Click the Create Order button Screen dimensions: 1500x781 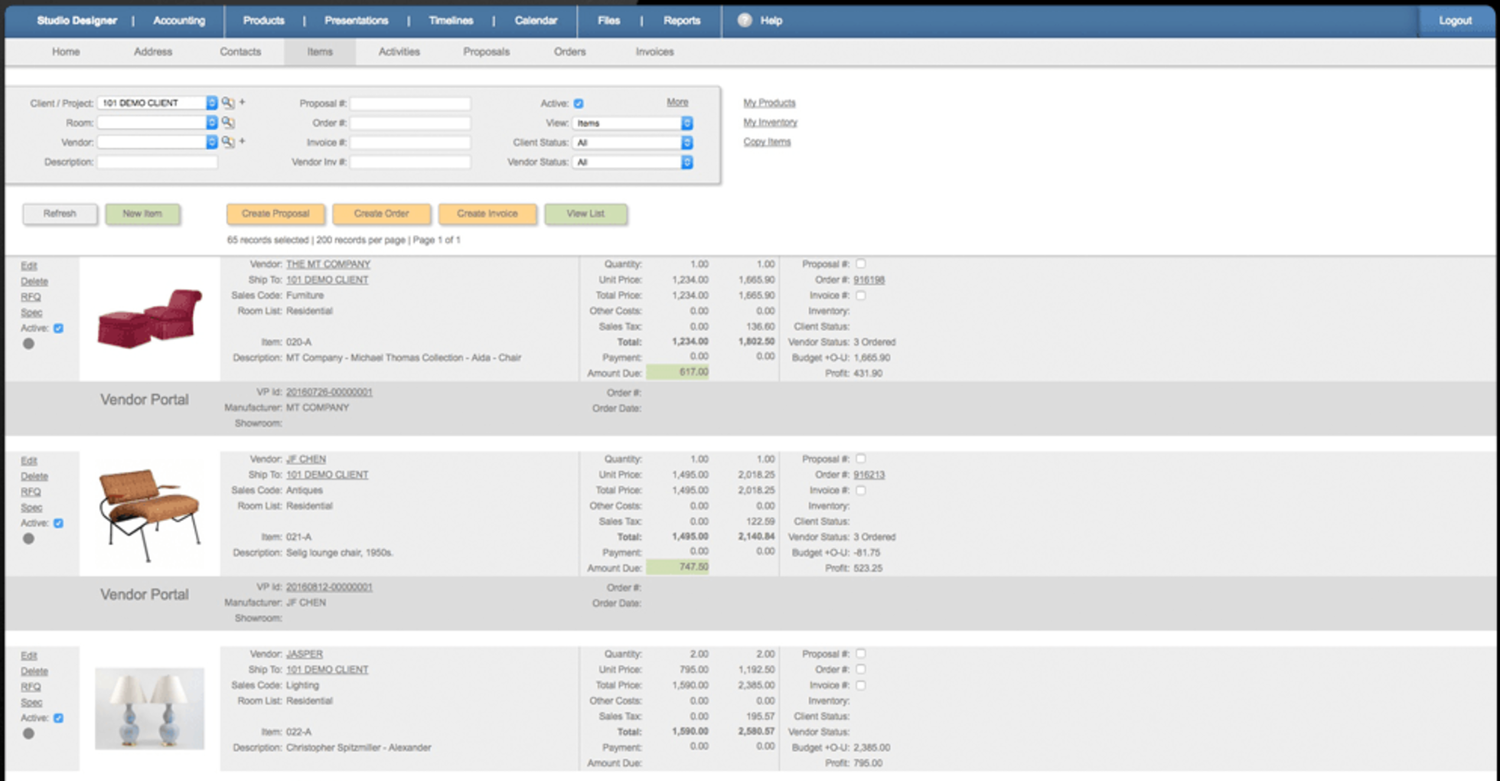tap(382, 213)
